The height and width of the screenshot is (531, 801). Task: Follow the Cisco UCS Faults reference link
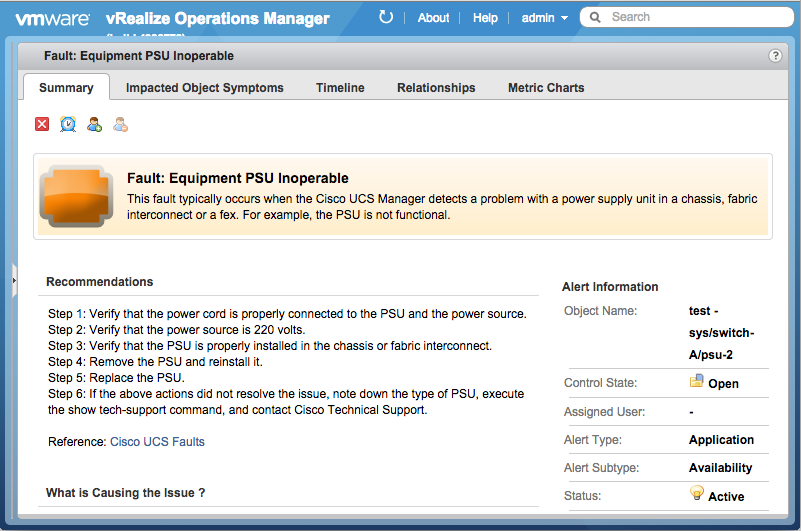(157, 442)
